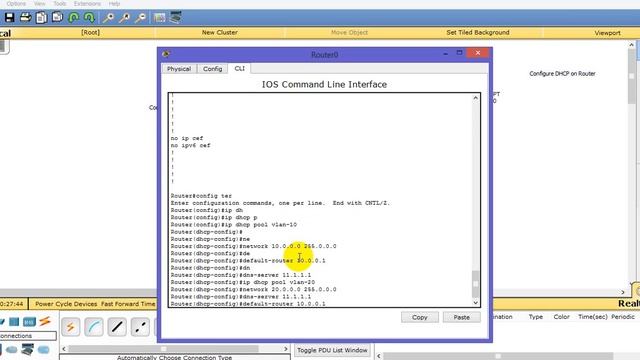Click the 'Router#config ter' line

[201, 196]
